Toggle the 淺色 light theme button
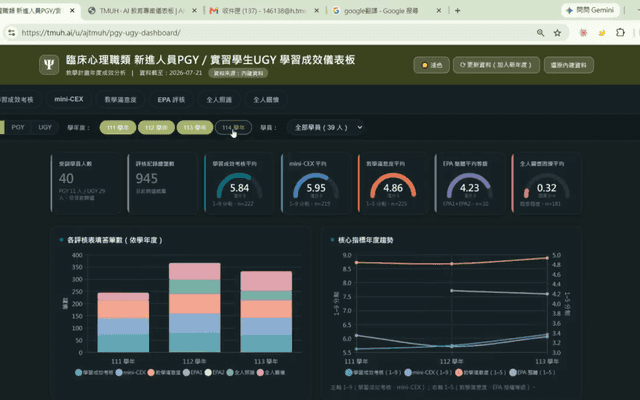Viewport: 640px width, 400px height. pyautogui.click(x=431, y=65)
